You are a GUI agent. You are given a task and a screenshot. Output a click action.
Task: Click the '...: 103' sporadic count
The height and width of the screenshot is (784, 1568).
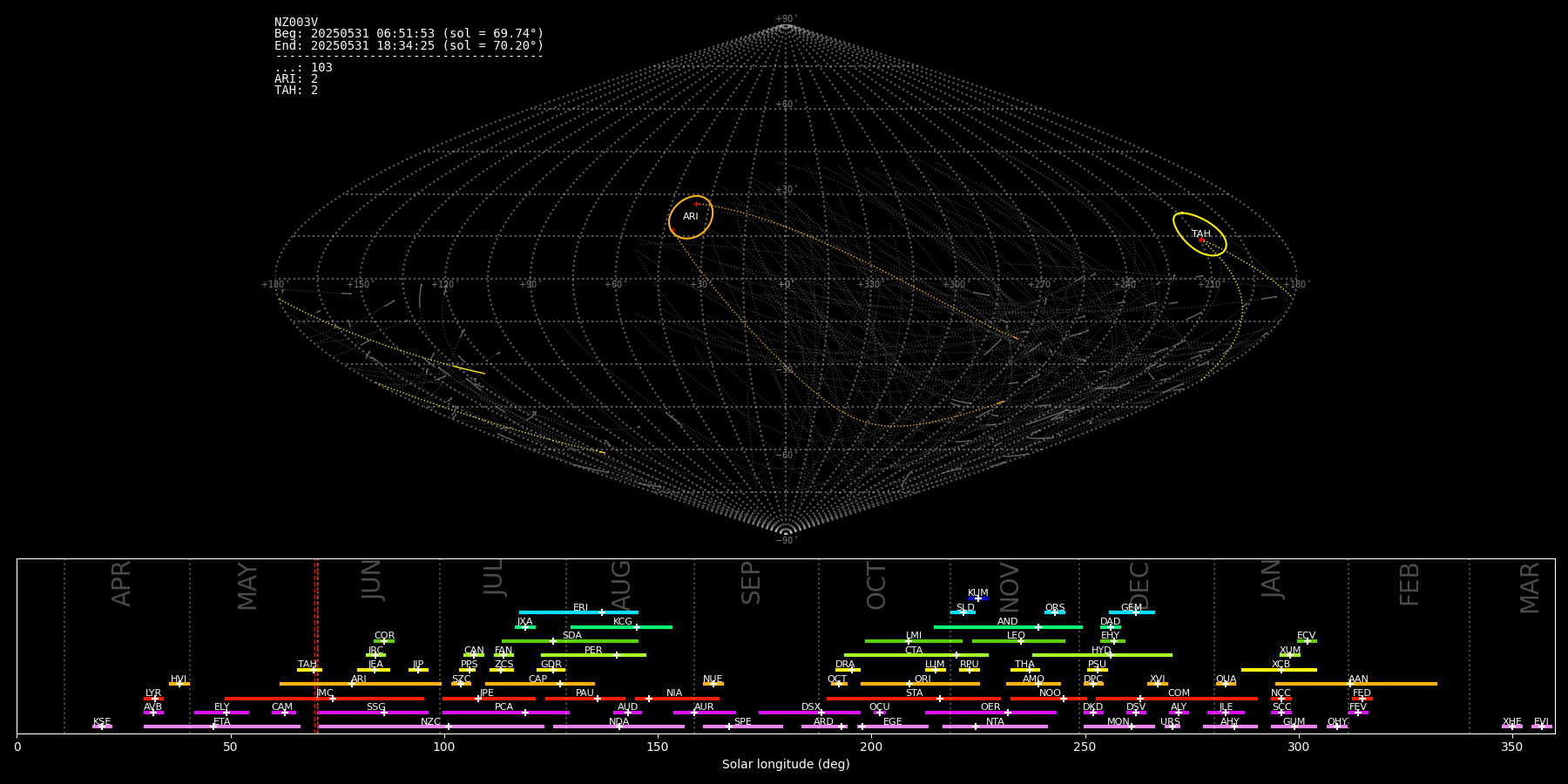click(x=303, y=68)
